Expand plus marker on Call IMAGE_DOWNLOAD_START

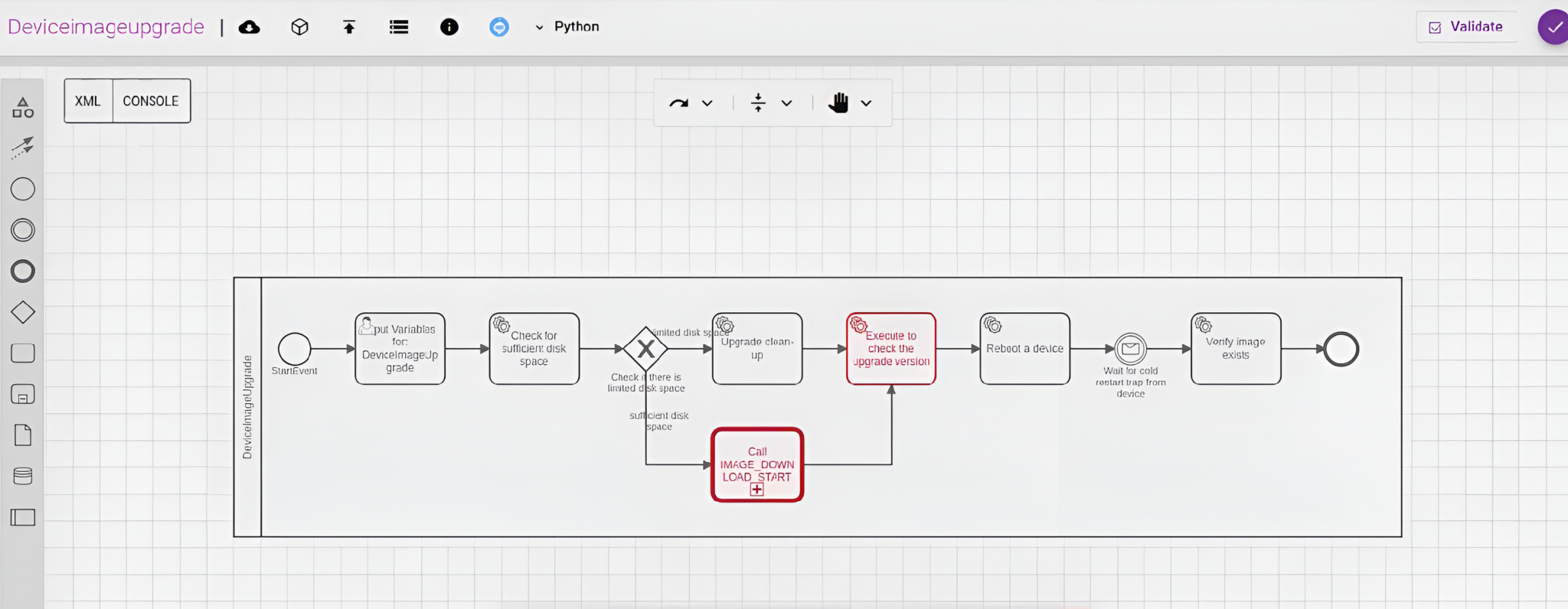click(757, 490)
